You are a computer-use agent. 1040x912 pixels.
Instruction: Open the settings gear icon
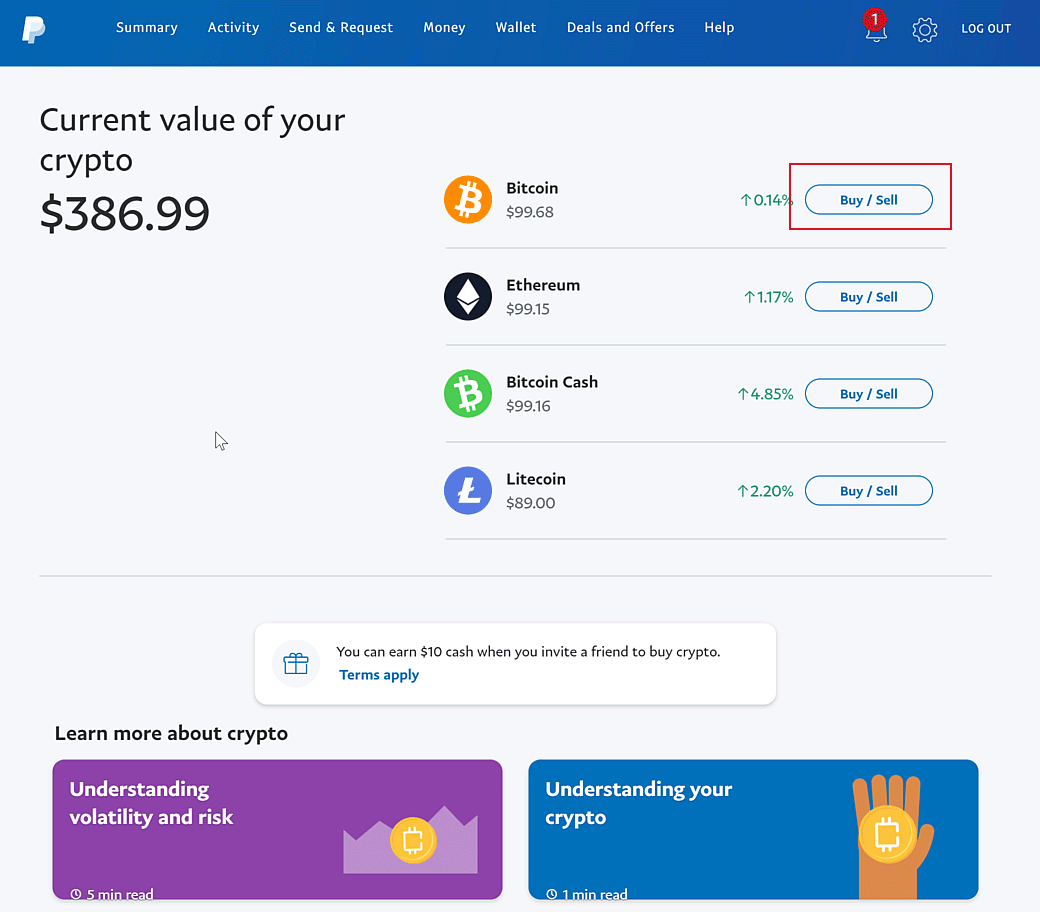[925, 29]
